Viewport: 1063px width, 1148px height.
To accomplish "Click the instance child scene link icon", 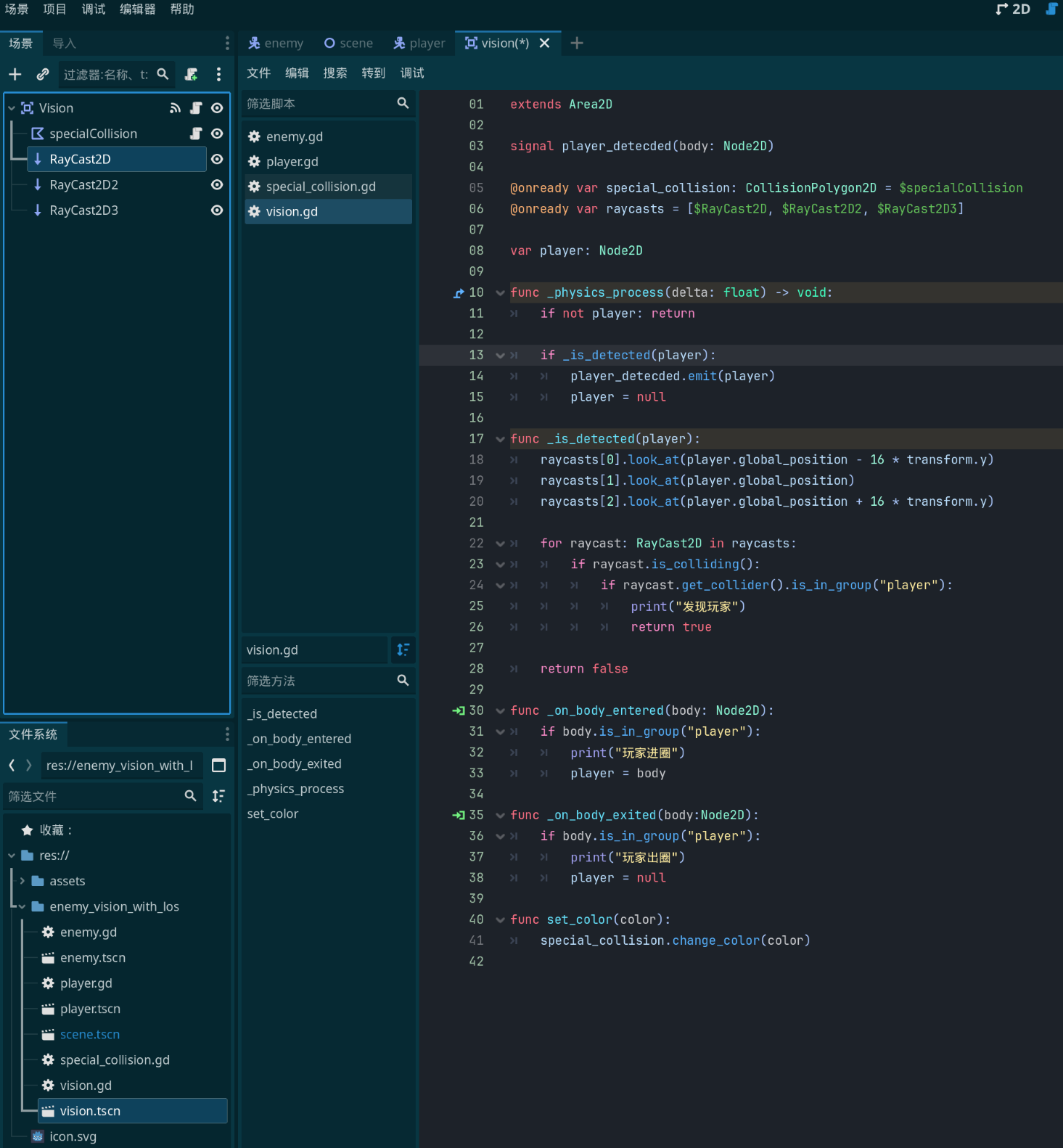I will pos(43,74).
